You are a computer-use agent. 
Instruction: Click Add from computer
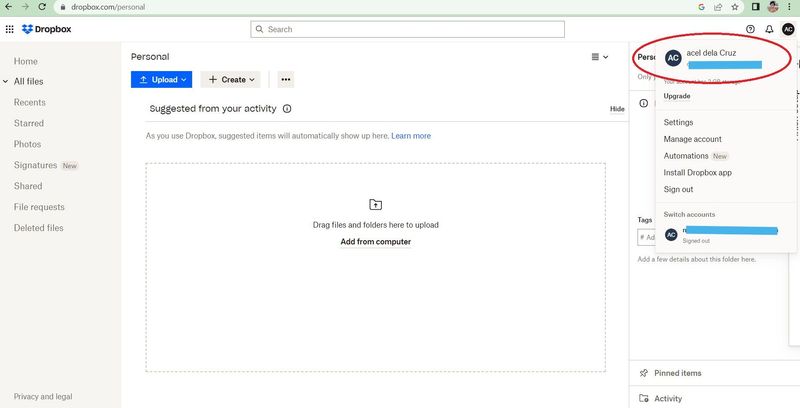(x=376, y=242)
